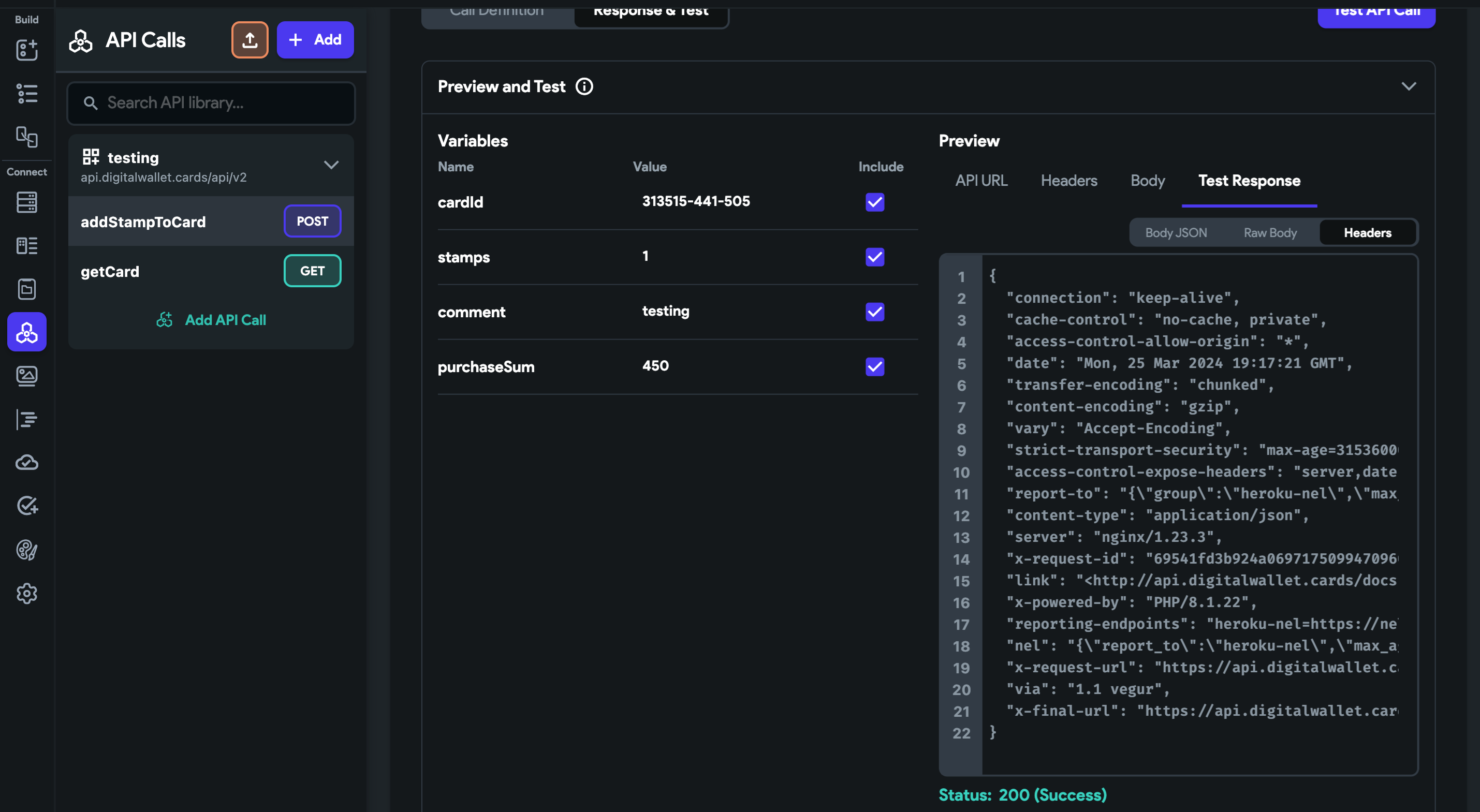Open the storyboard icon in sidebar
This screenshot has height=812, width=1480.
(x=26, y=137)
